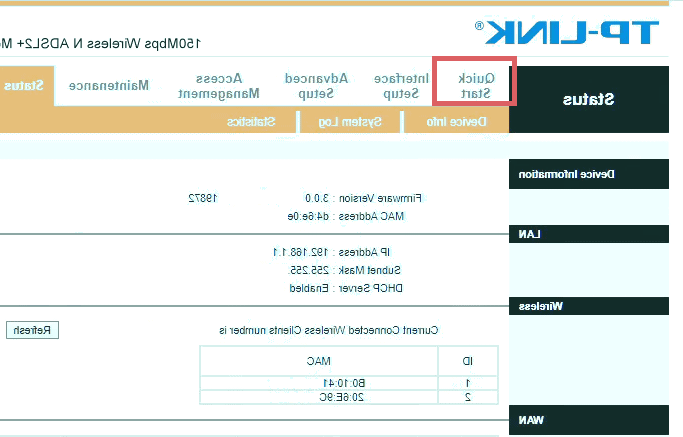
Task: Click the TP-LINK logo
Action: pyautogui.click(x=572, y=32)
